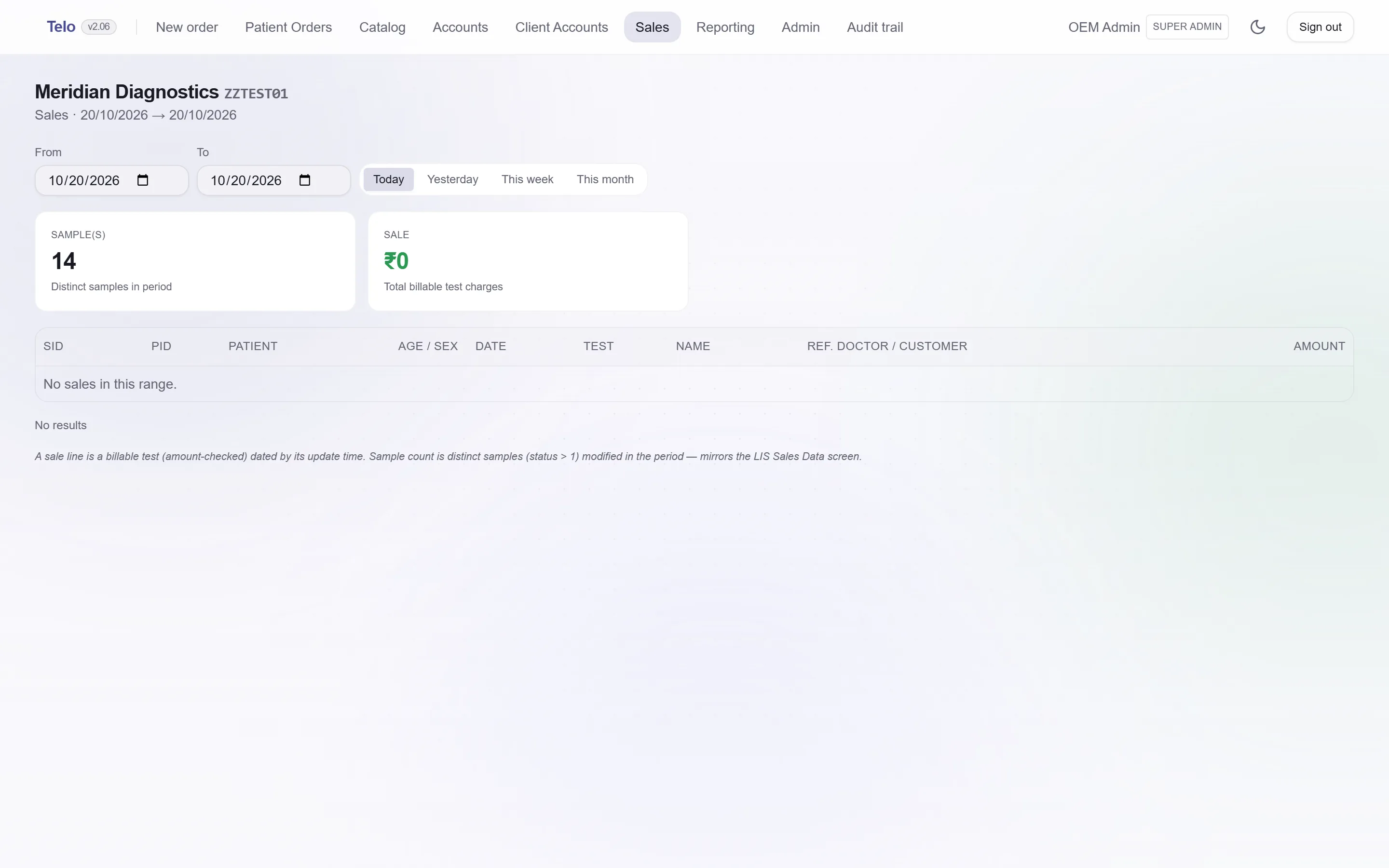Open calendar picker in From date field
This screenshot has width=1389, height=868.
(x=143, y=180)
